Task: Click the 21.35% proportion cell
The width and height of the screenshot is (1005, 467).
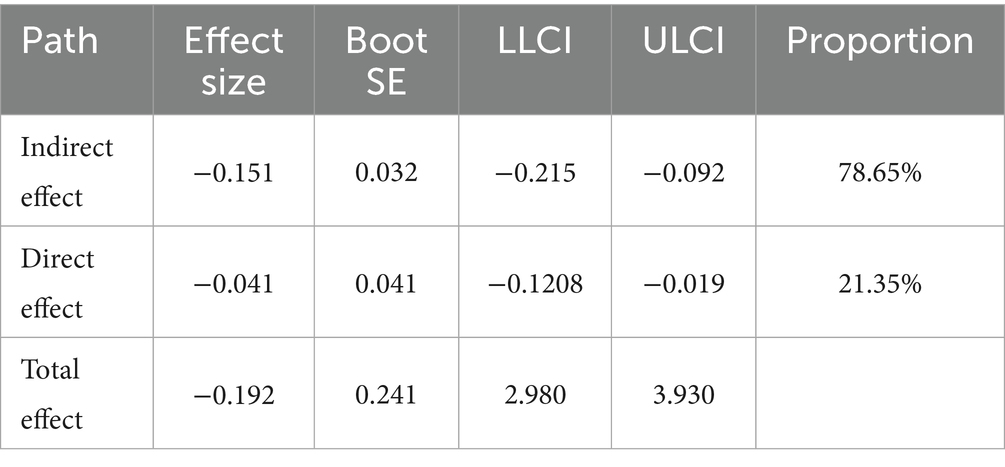Action: point(879,283)
